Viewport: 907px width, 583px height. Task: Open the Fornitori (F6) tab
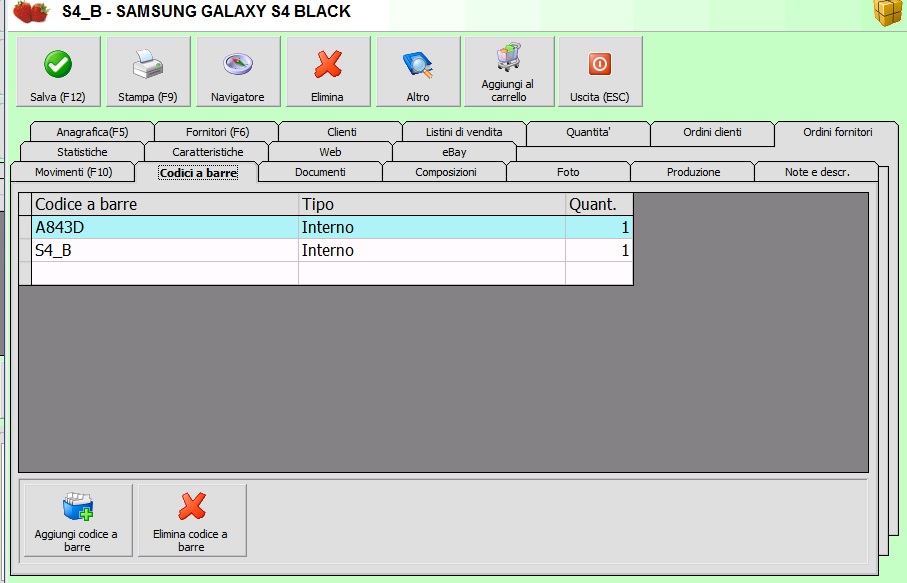tap(217, 132)
